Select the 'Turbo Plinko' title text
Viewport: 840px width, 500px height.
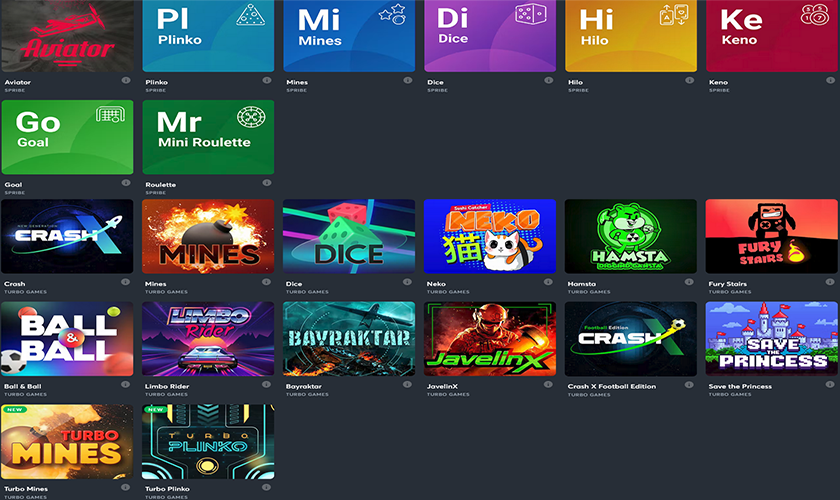(167, 489)
